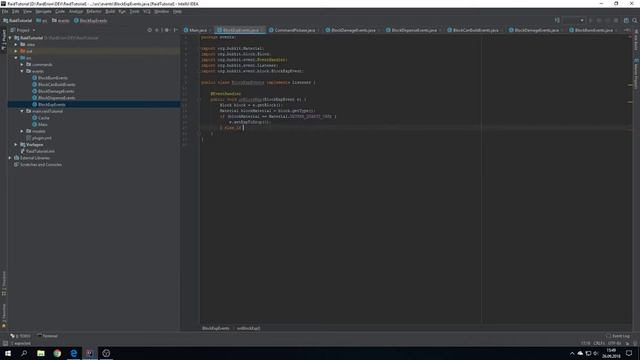Click the Windows Start button
Image resolution: width=640 pixels, height=360 pixels.
pyautogui.click(x=8, y=353)
